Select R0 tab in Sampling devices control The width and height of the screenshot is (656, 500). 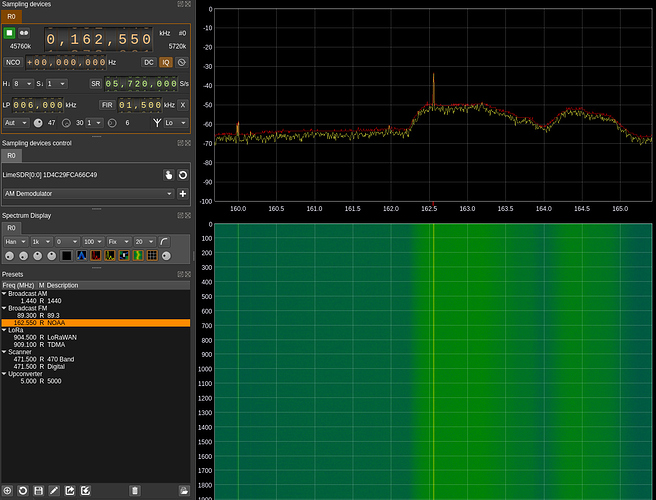pos(11,156)
